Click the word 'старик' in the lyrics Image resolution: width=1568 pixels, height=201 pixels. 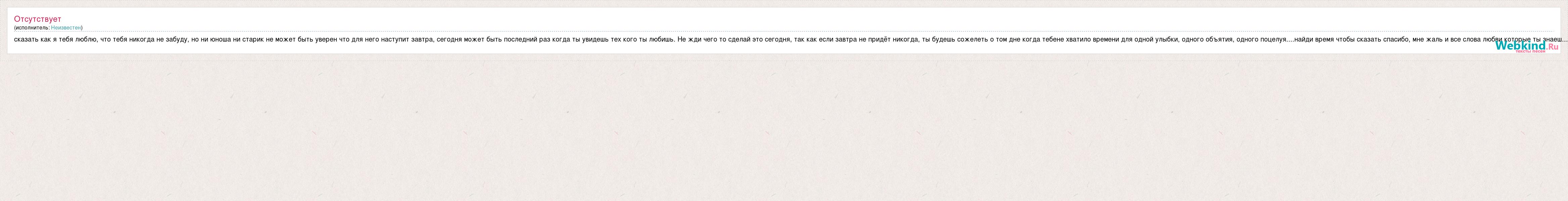pos(252,40)
